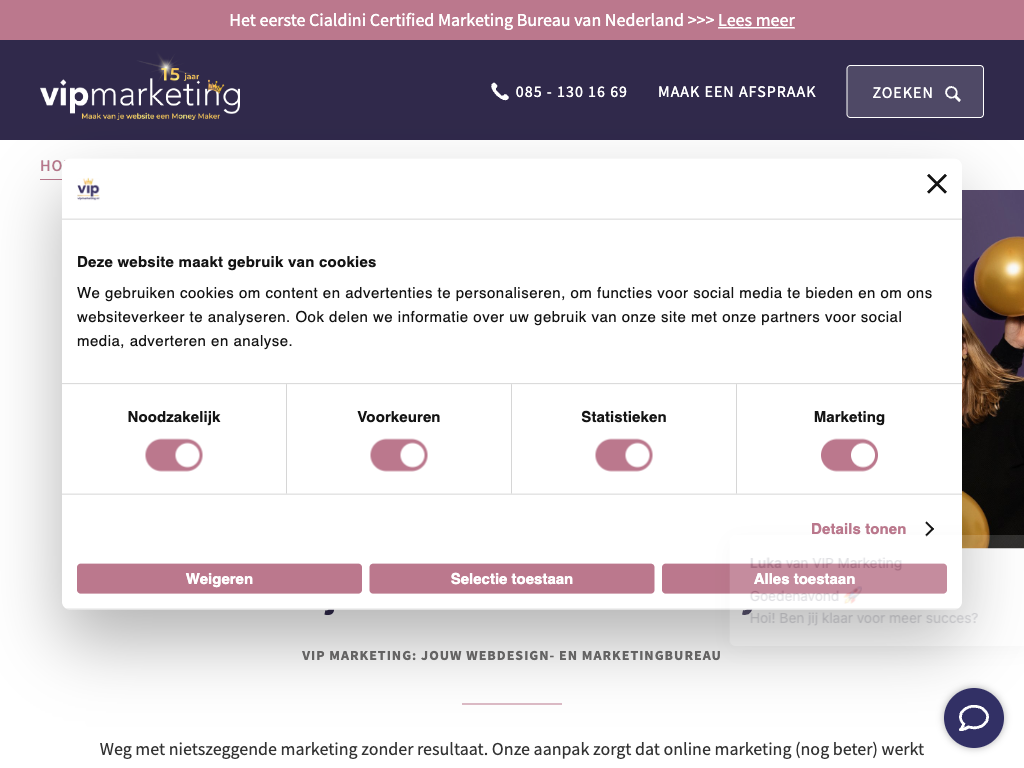The width and height of the screenshot is (1024, 768).
Task: Open Maak een afspraak menu item
Action: [737, 92]
